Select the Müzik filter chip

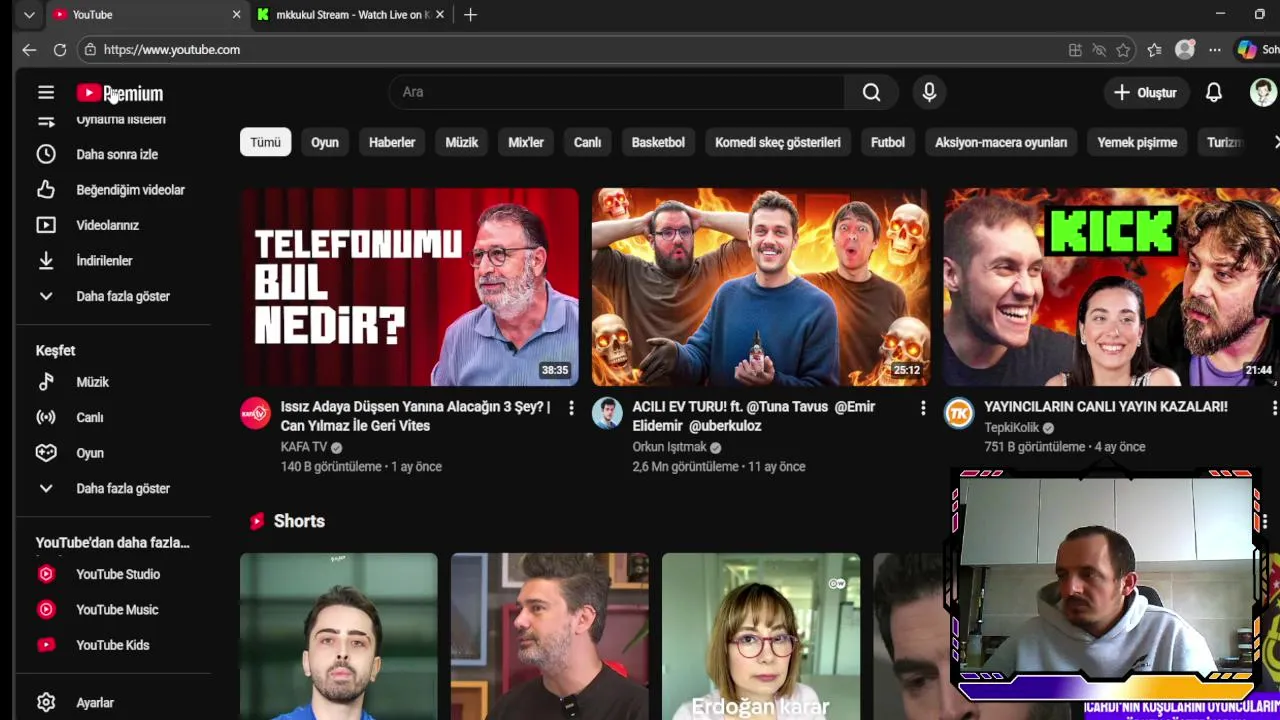[461, 142]
